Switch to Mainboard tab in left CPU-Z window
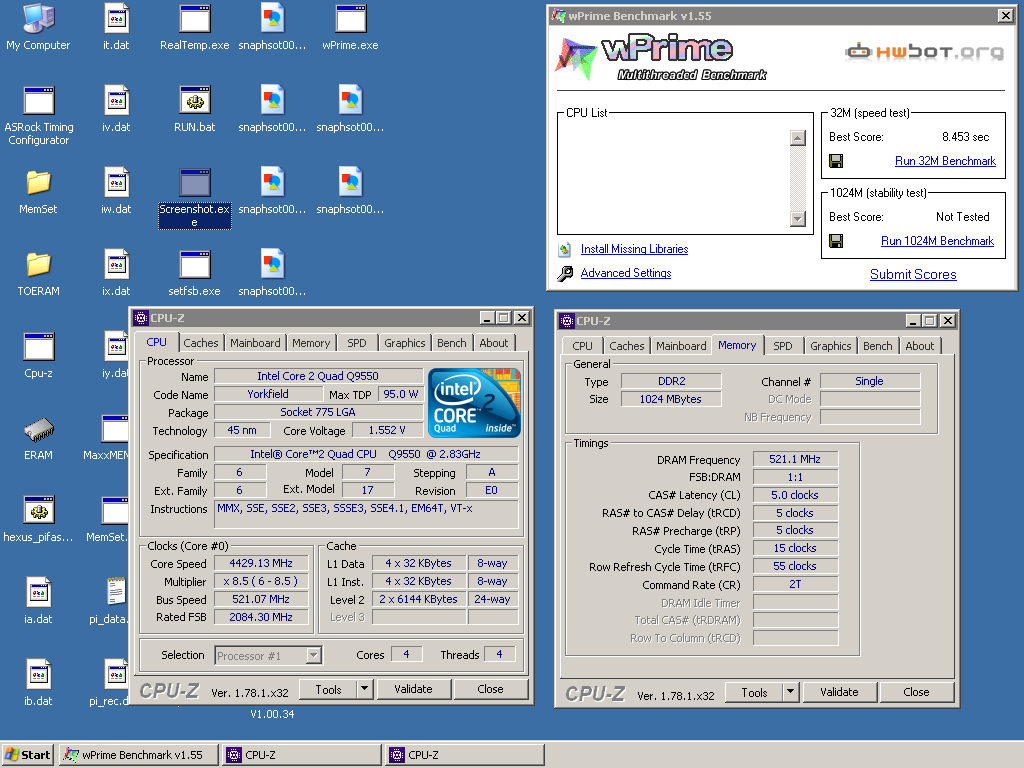The height and width of the screenshot is (768, 1024). pyautogui.click(x=255, y=343)
